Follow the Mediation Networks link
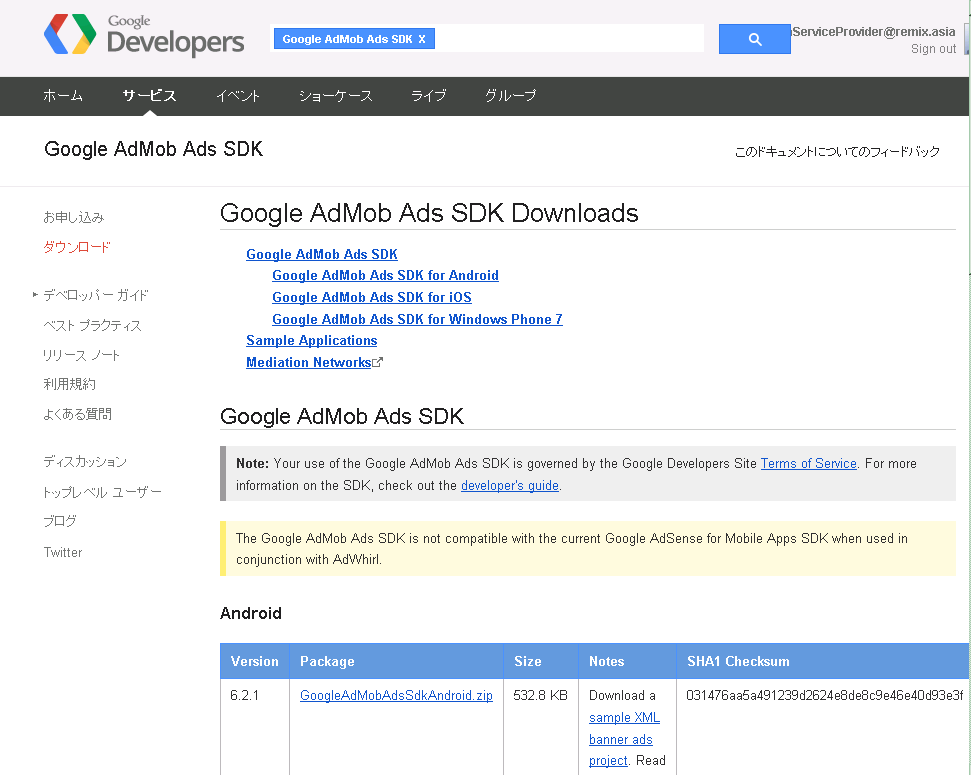Screen dimensions: 971x775 coord(308,362)
